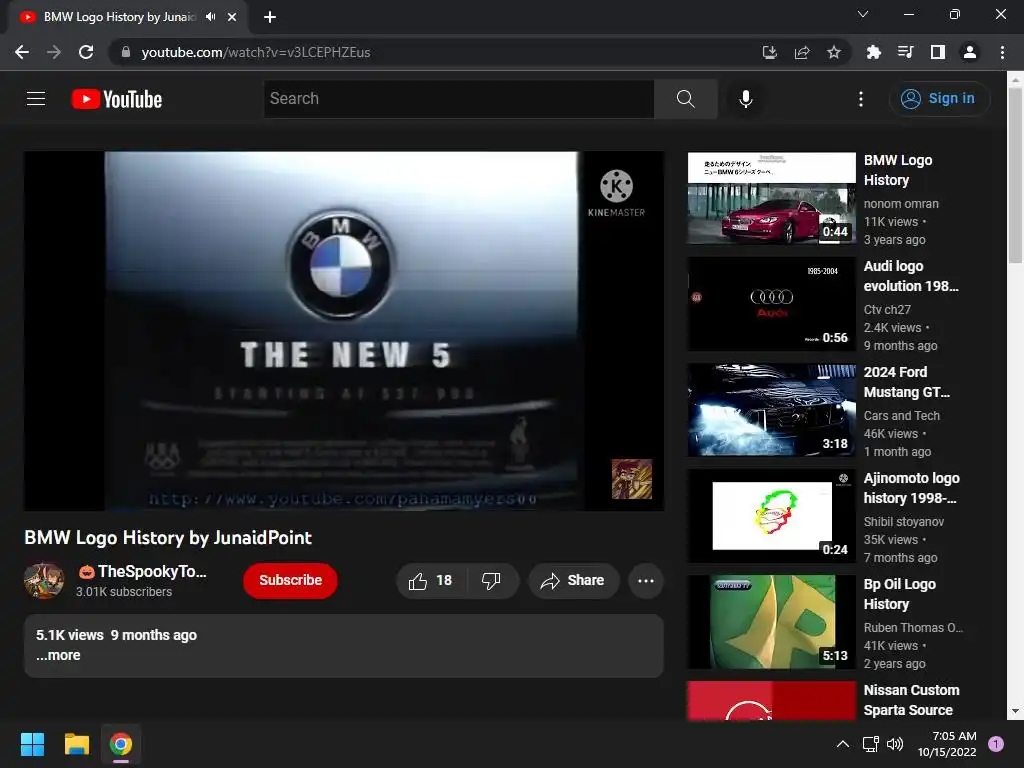Open Chrome three-dot menu

tap(1002, 52)
